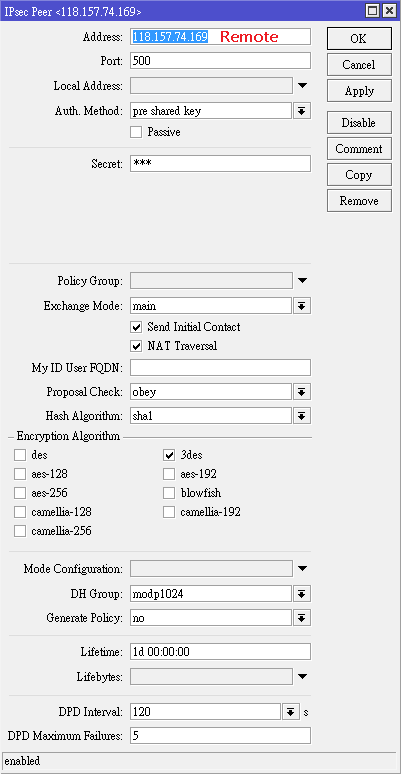Enable camellia-256 encryption algorithm
Viewport: 401px width, 774px height.
[20, 531]
